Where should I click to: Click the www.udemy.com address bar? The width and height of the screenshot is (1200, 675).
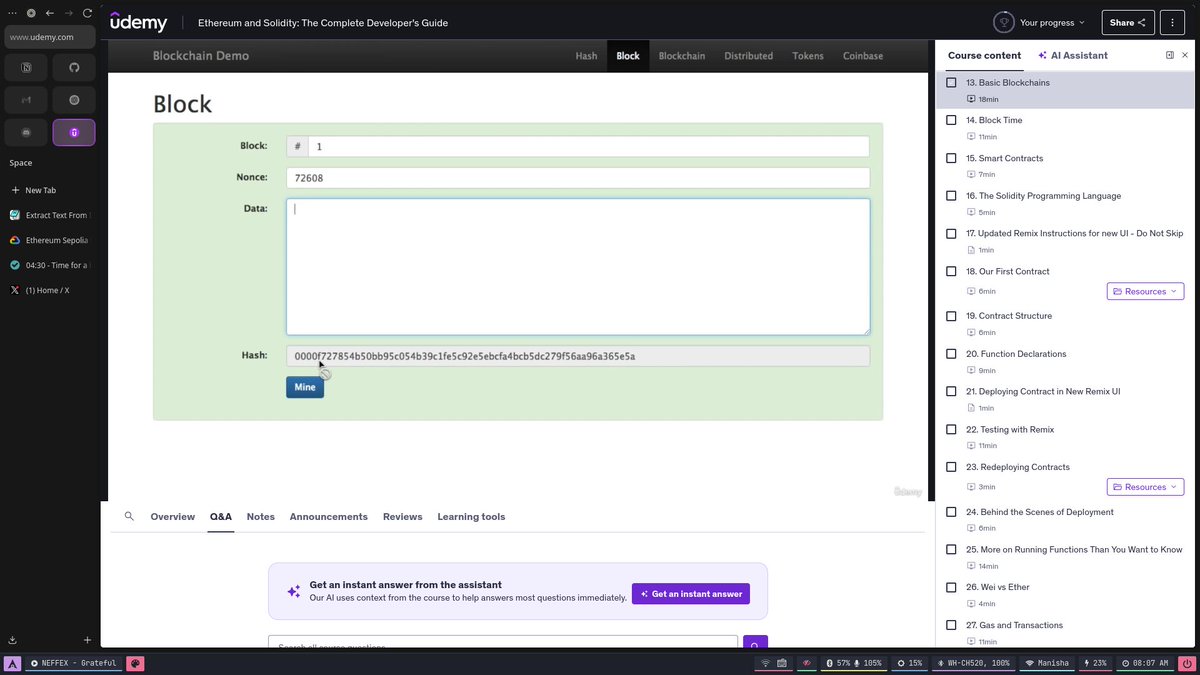50,37
